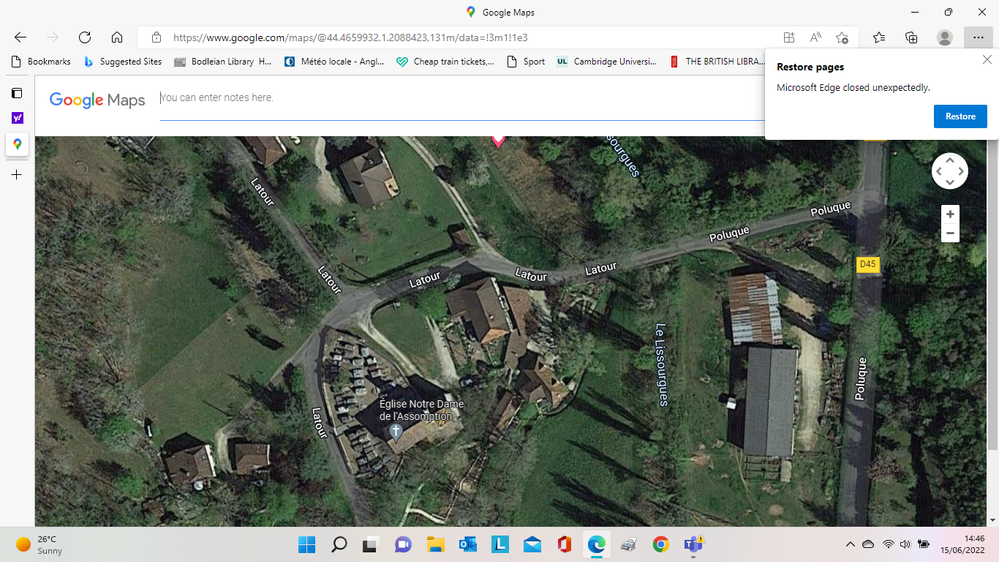This screenshot has height=562, width=999.
Task: Close the Restore pages popup
Action: (x=987, y=59)
